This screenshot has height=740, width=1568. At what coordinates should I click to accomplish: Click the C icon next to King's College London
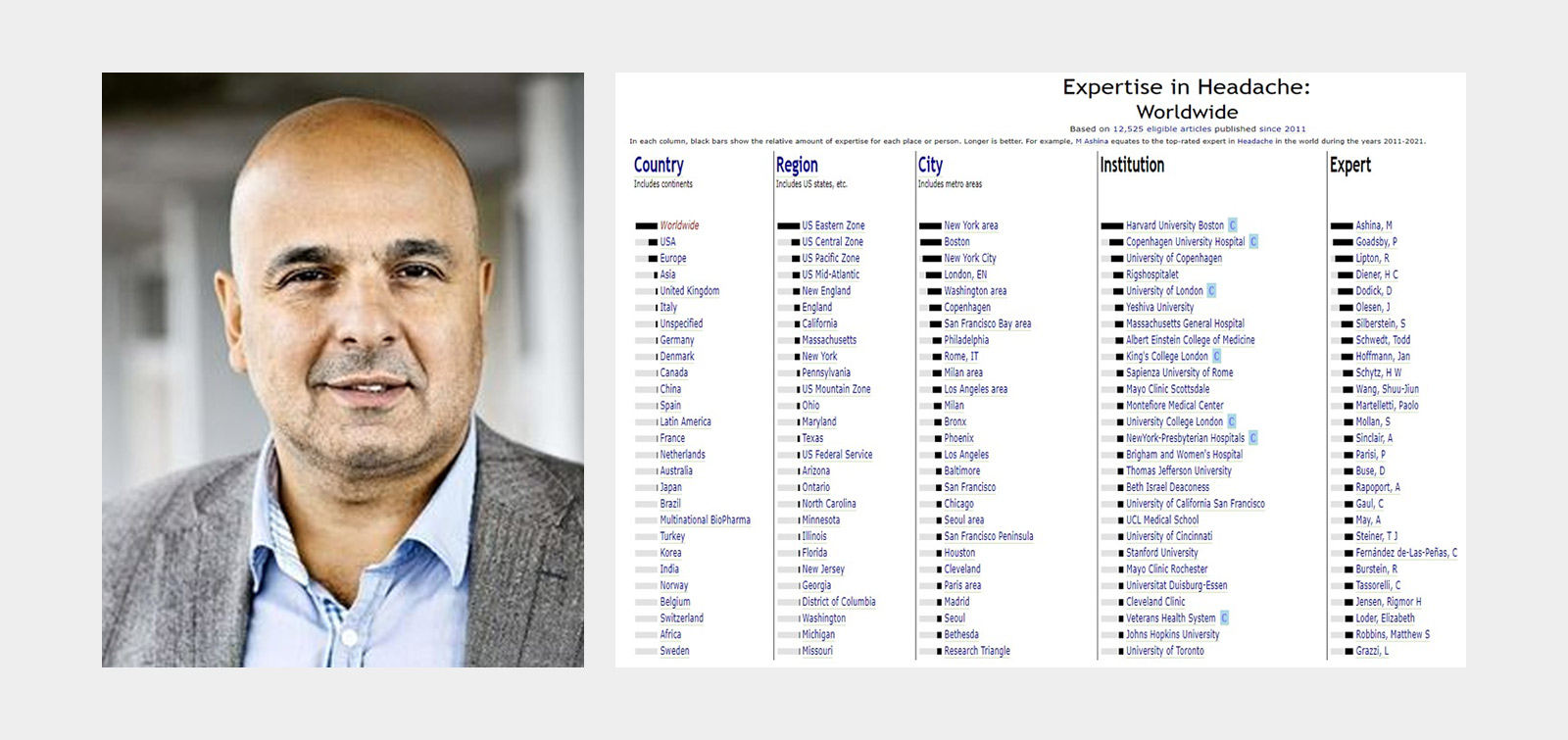(x=1217, y=357)
